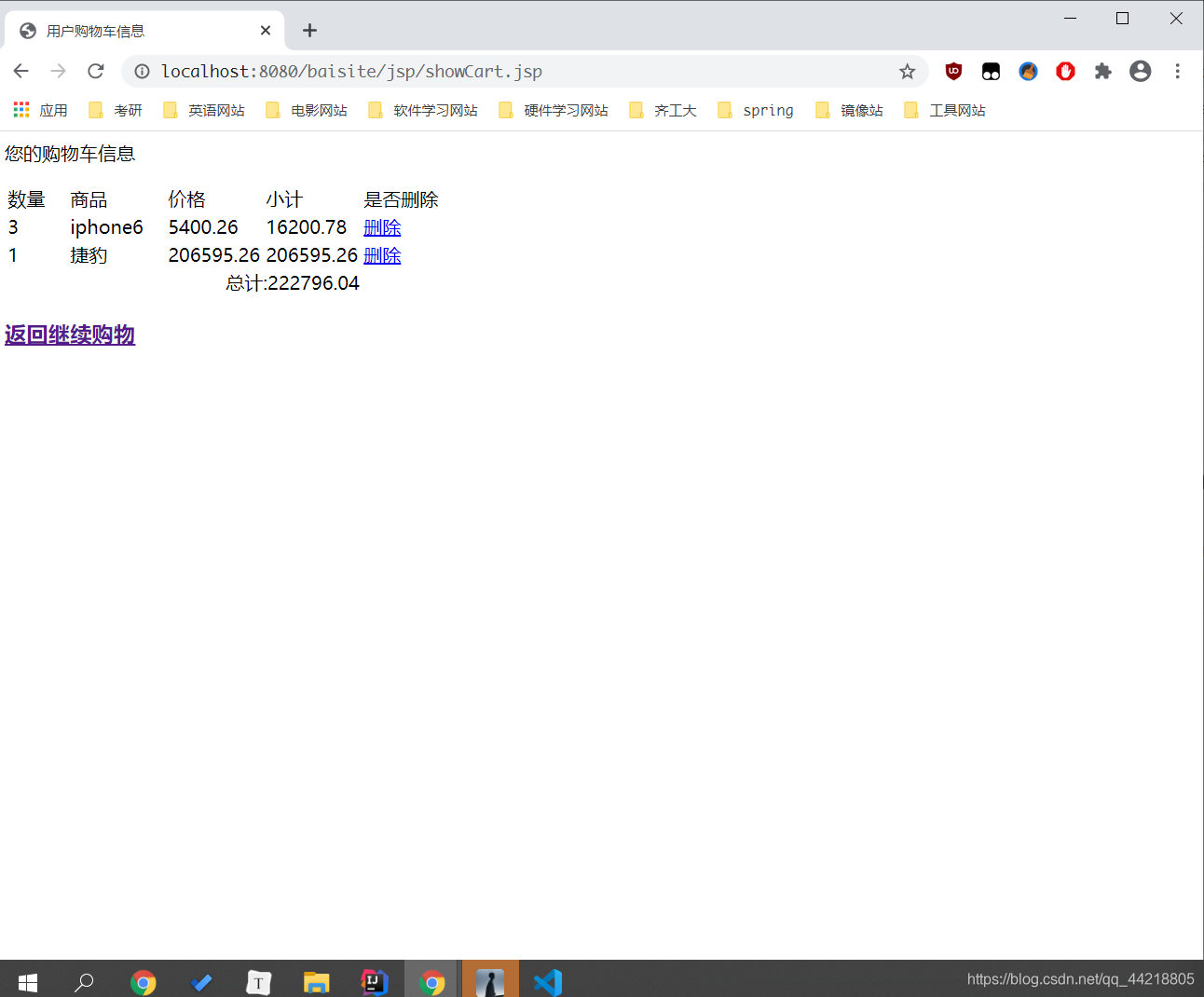Viewport: 1204px width, 997px height.
Task: Open the 齐工大 bookmark folder
Action: point(663,110)
